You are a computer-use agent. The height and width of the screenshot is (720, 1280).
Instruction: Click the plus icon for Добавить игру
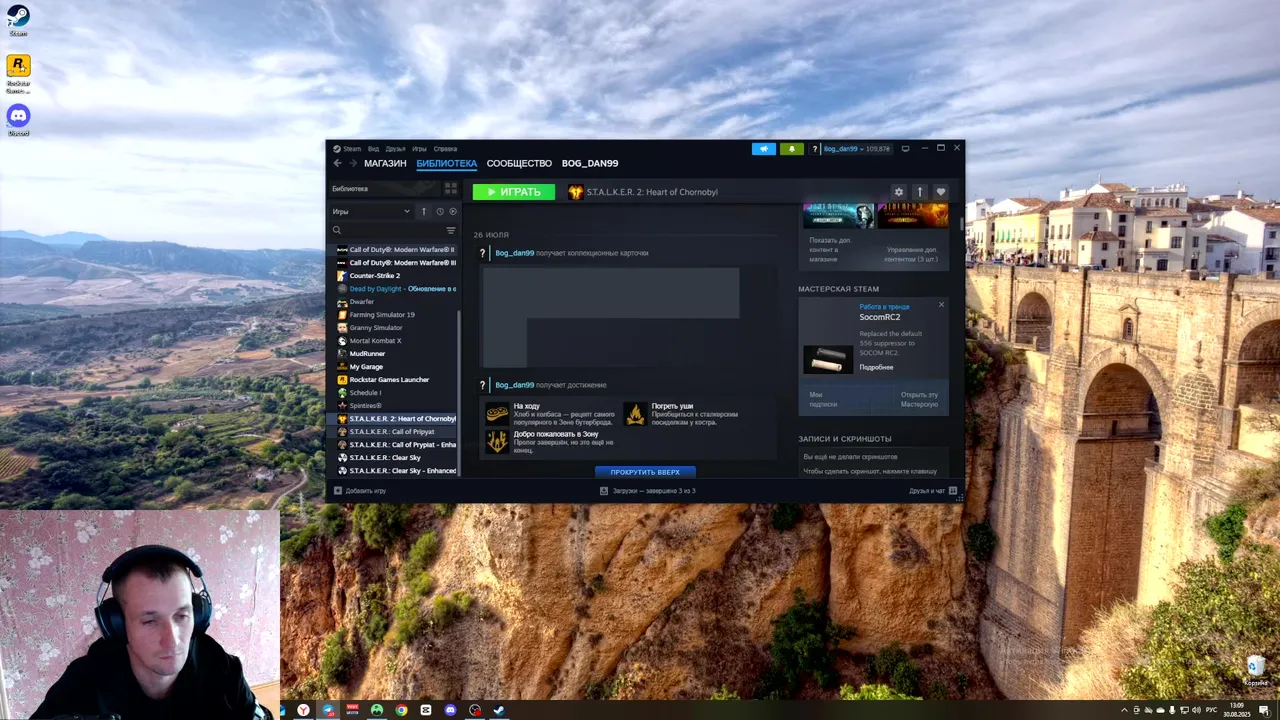click(338, 491)
